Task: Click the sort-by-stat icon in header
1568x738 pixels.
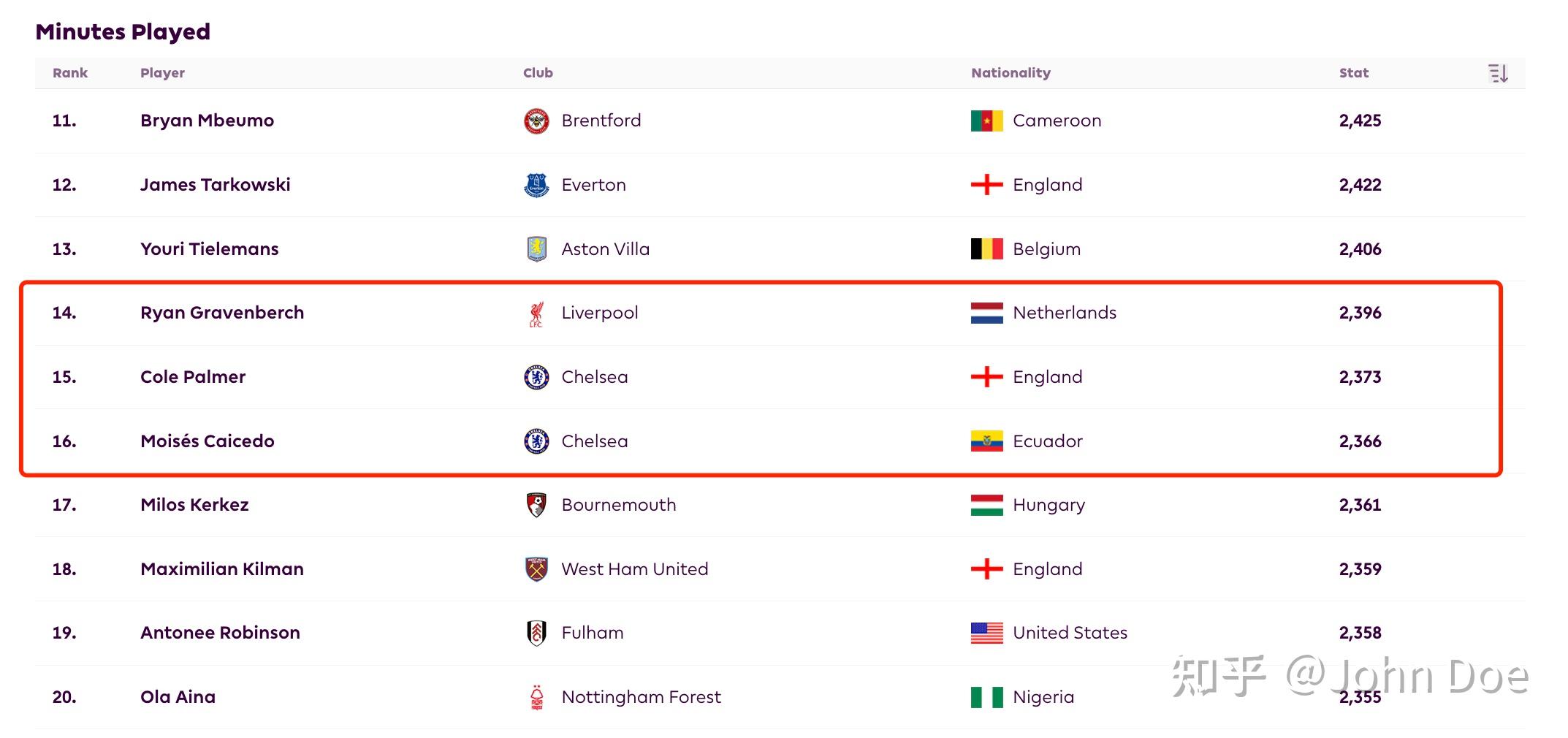Action: coord(1498,73)
